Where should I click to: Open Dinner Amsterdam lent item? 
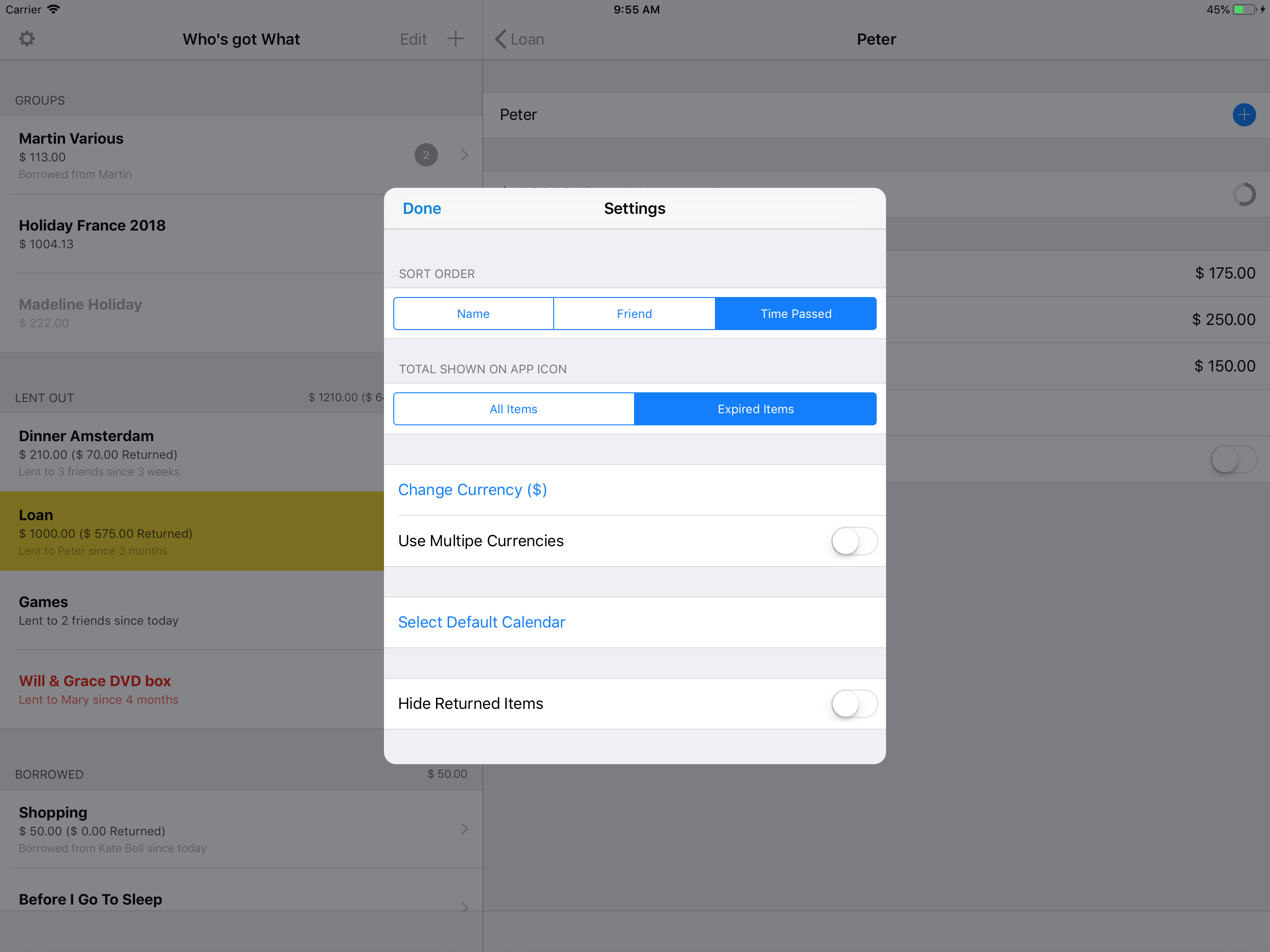(x=192, y=452)
